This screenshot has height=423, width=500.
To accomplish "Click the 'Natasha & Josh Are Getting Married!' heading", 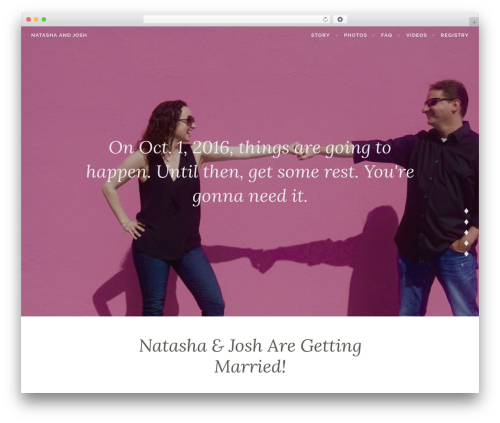I will pyautogui.click(x=250, y=356).
